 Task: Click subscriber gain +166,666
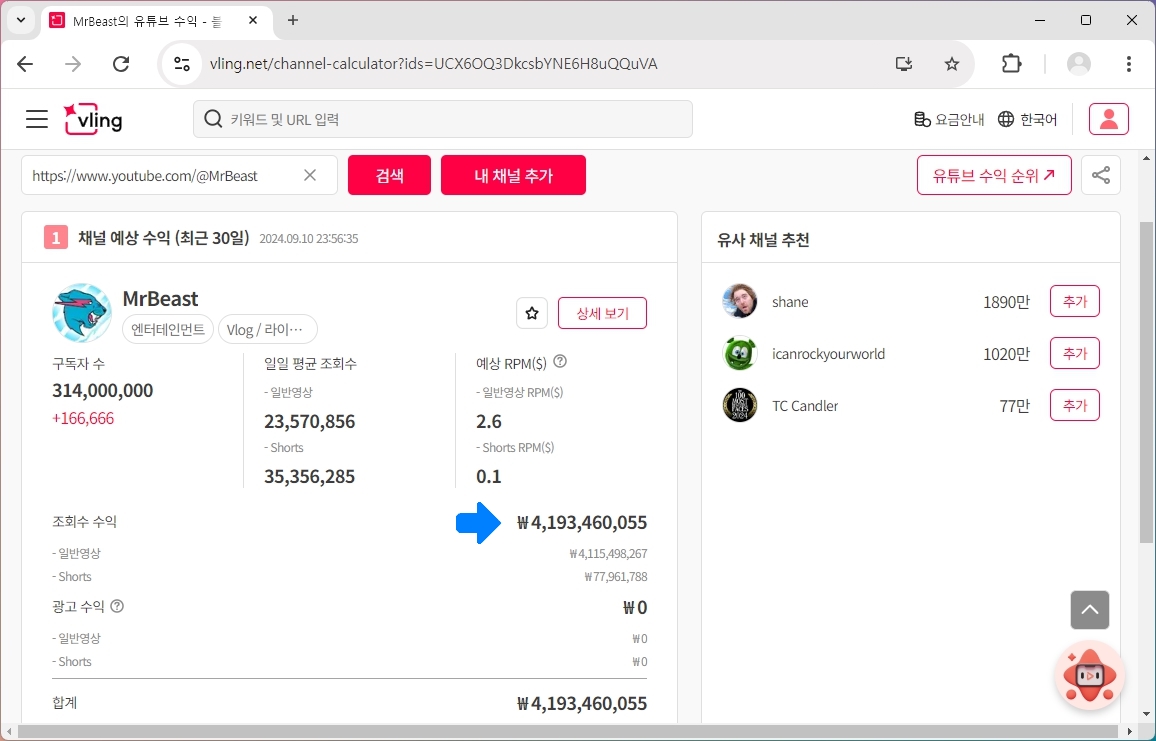(83, 419)
